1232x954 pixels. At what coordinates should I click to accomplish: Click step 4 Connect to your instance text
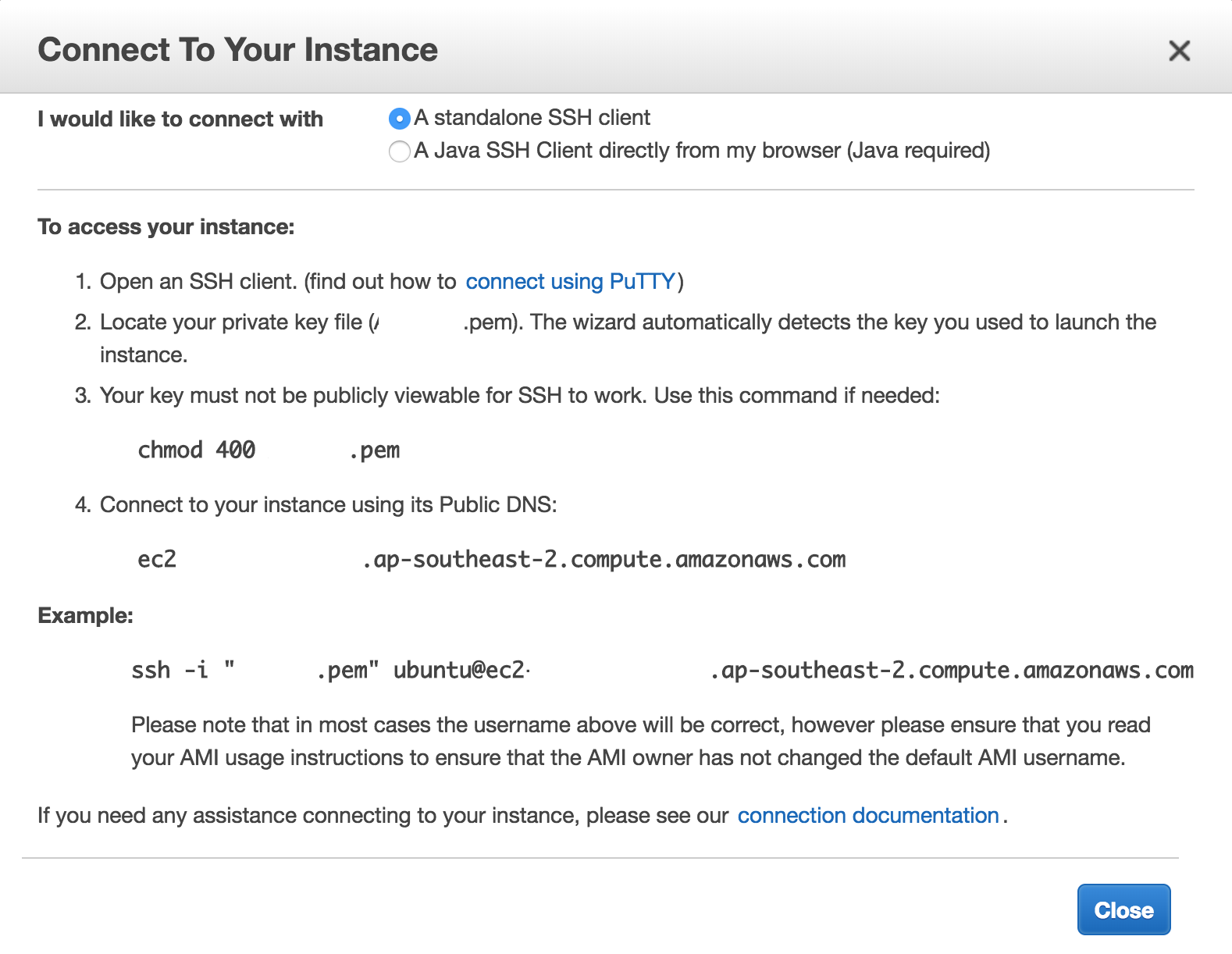click(328, 505)
